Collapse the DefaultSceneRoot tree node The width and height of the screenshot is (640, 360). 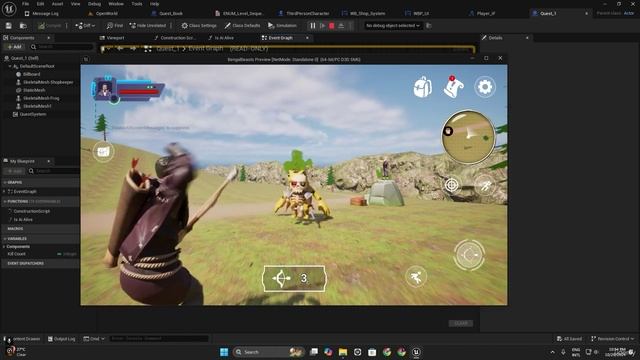tap(10, 66)
